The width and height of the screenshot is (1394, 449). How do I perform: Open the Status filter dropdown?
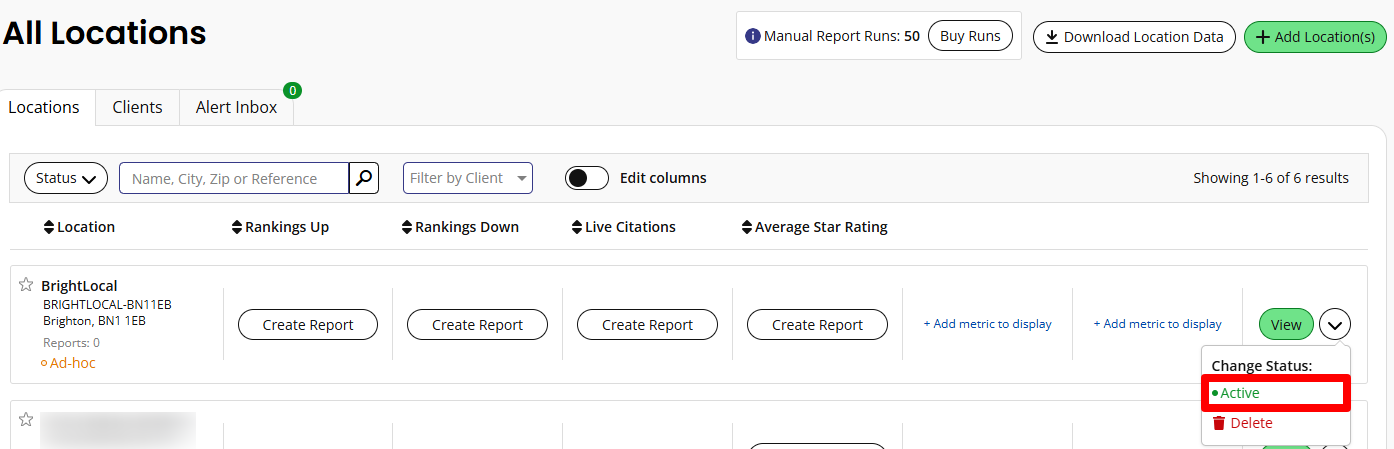(x=66, y=178)
